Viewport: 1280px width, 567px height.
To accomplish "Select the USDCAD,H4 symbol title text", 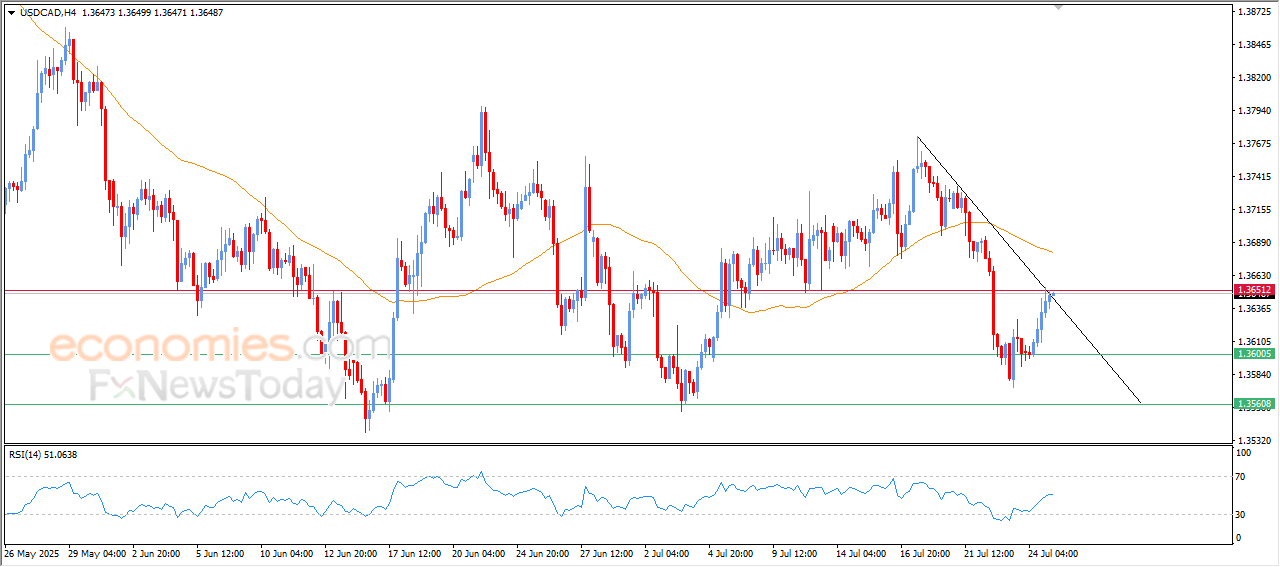I will 46,13.
